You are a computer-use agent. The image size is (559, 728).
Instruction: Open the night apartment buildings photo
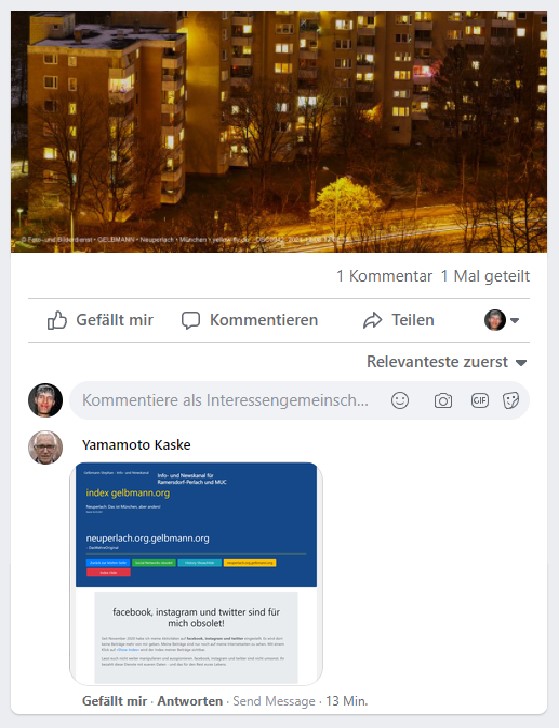coord(279,132)
